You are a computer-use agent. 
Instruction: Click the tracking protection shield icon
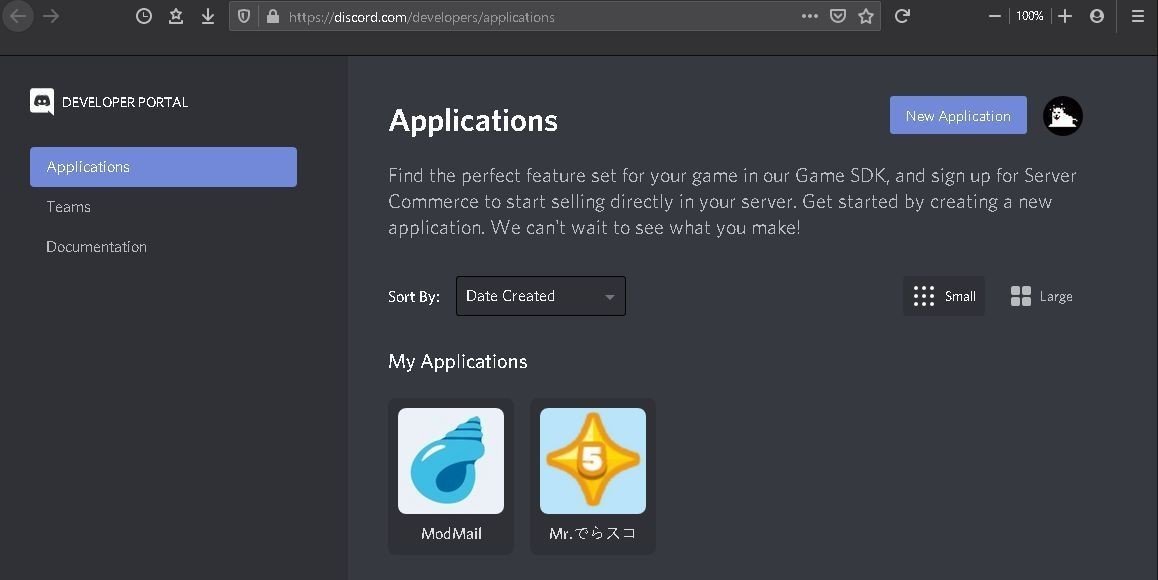[x=244, y=16]
